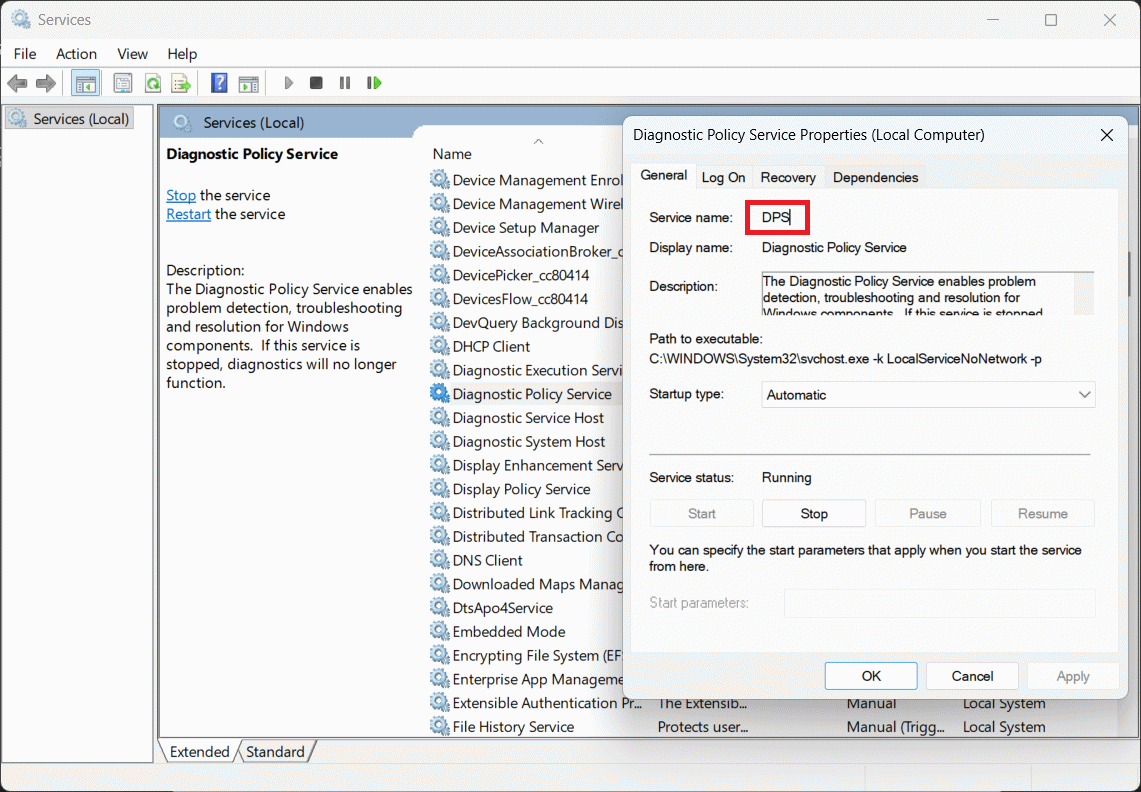Switch to the Standard view tab
The width and height of the screenshot is (1141, 792).
[275, 752]
